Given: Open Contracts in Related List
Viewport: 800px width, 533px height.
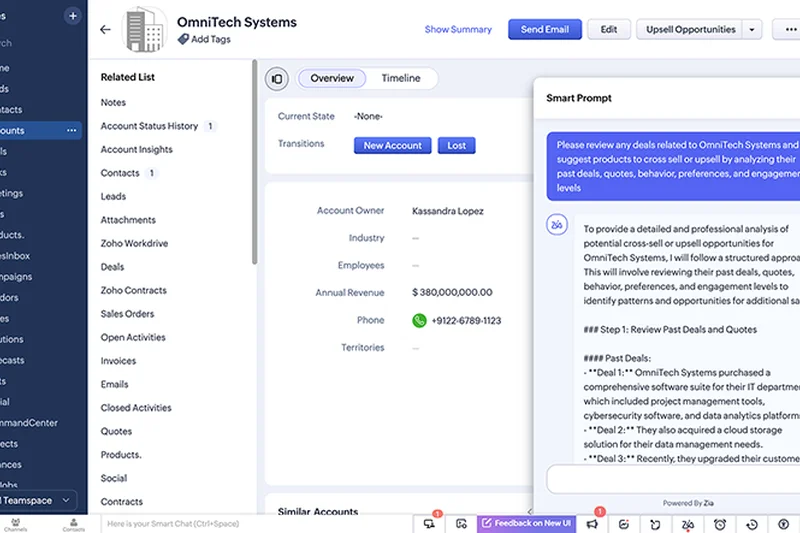Looking at the screenshot, I should [x=122, y=501].
